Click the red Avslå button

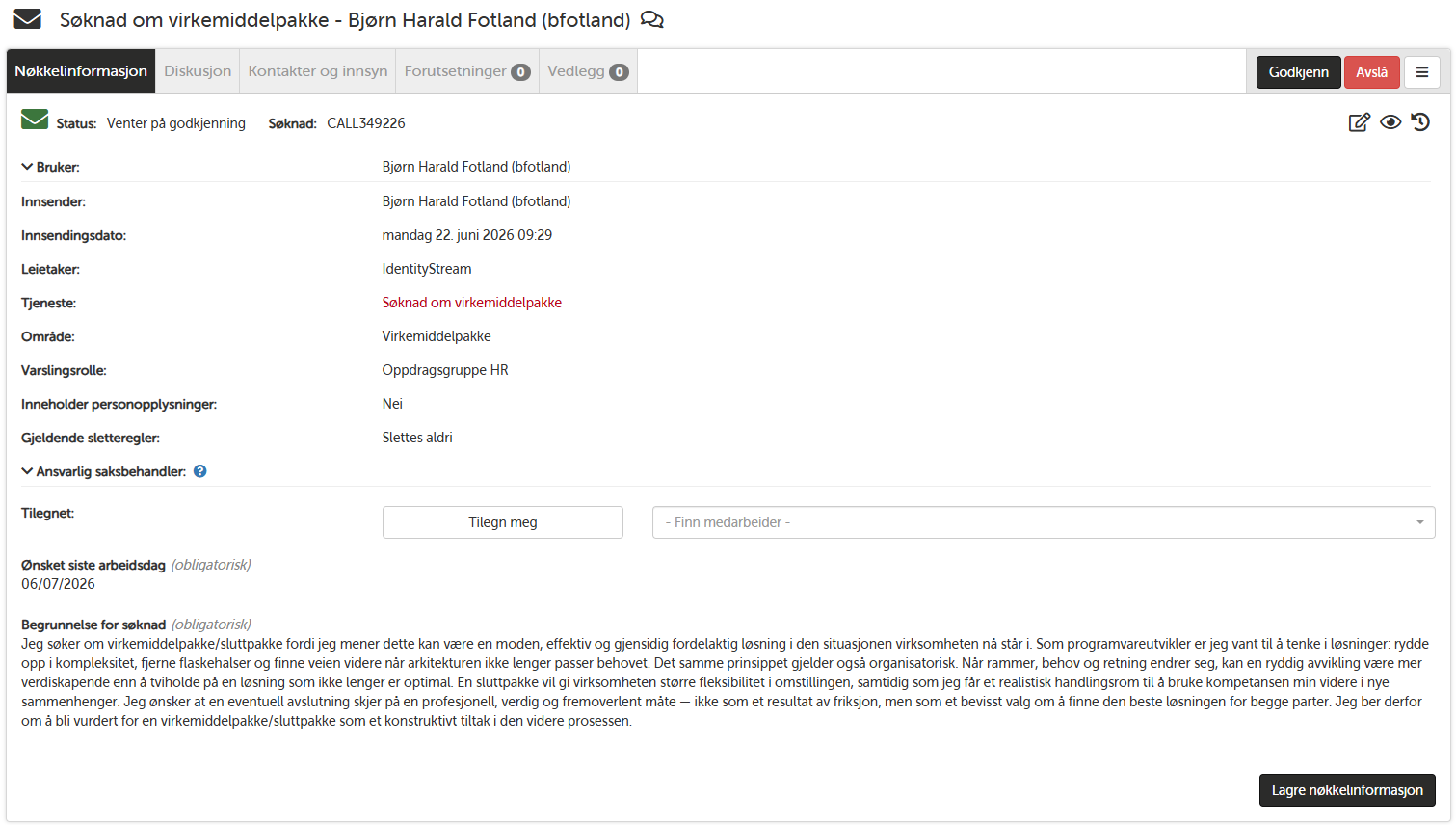coord(1372,72)
